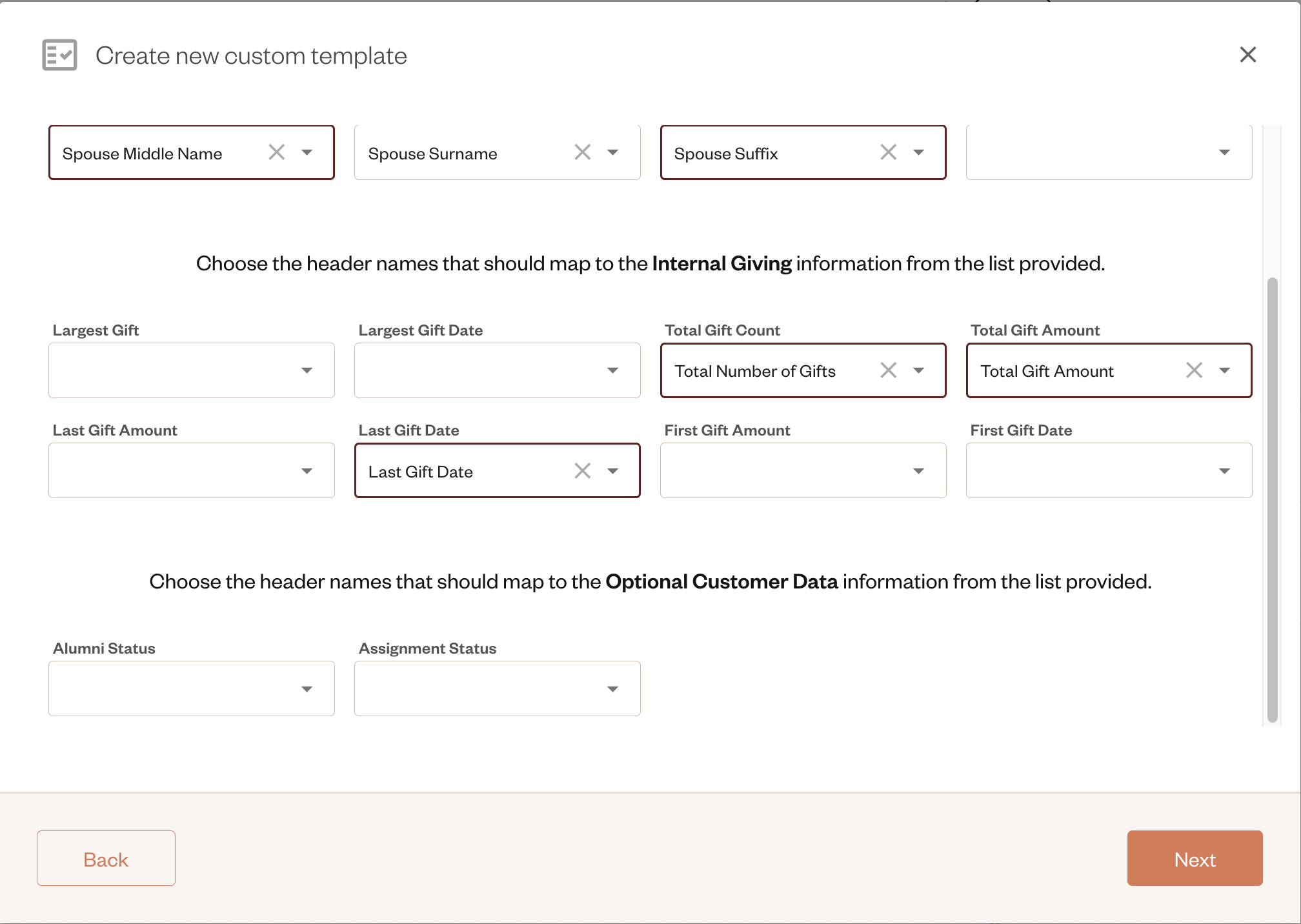Clear the Spouse Suffix selection
Viewport: 1301px width, 924px height.
(x=889, y=152)
